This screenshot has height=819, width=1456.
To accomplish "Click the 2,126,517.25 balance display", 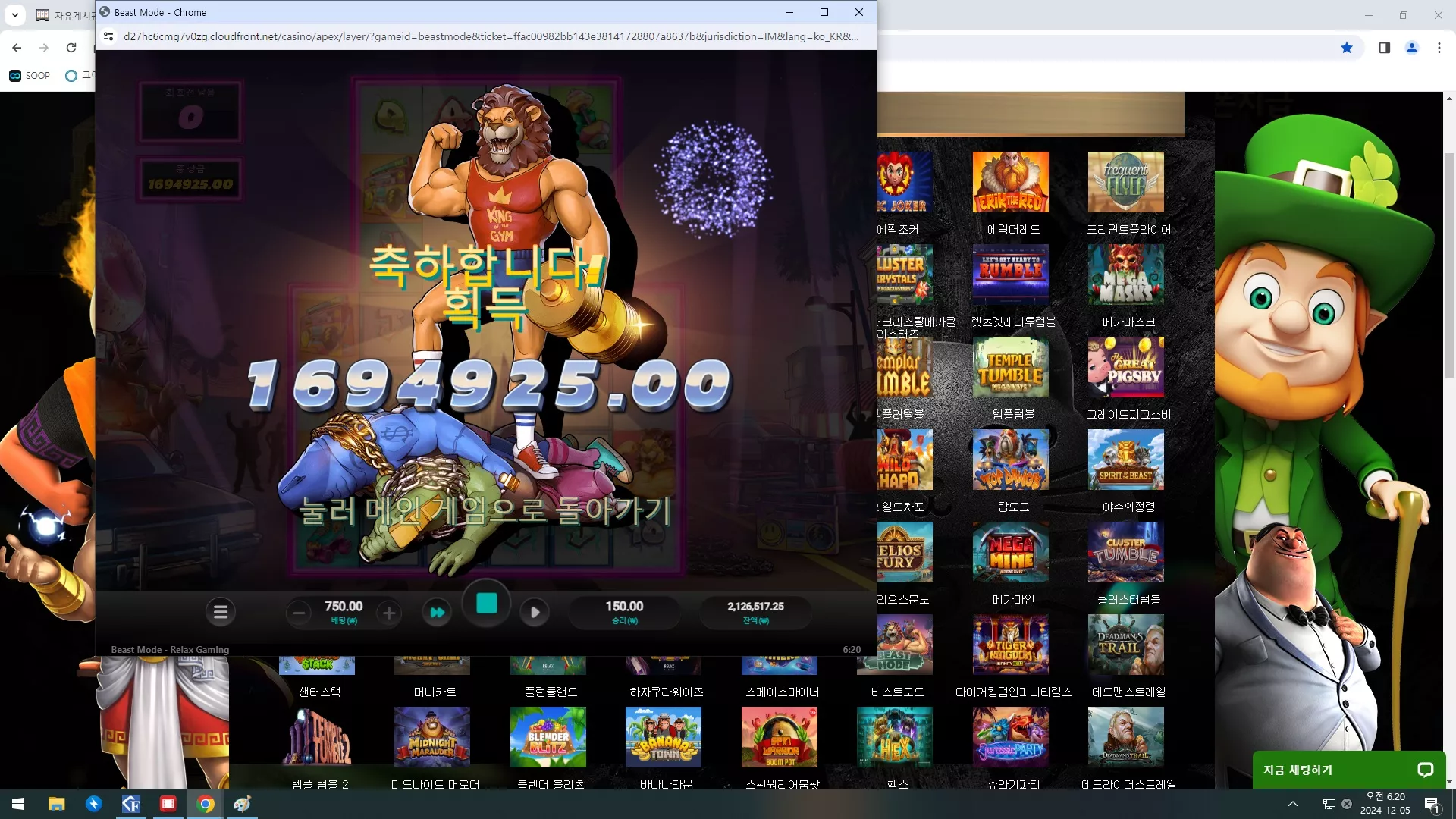I will 755,607.
